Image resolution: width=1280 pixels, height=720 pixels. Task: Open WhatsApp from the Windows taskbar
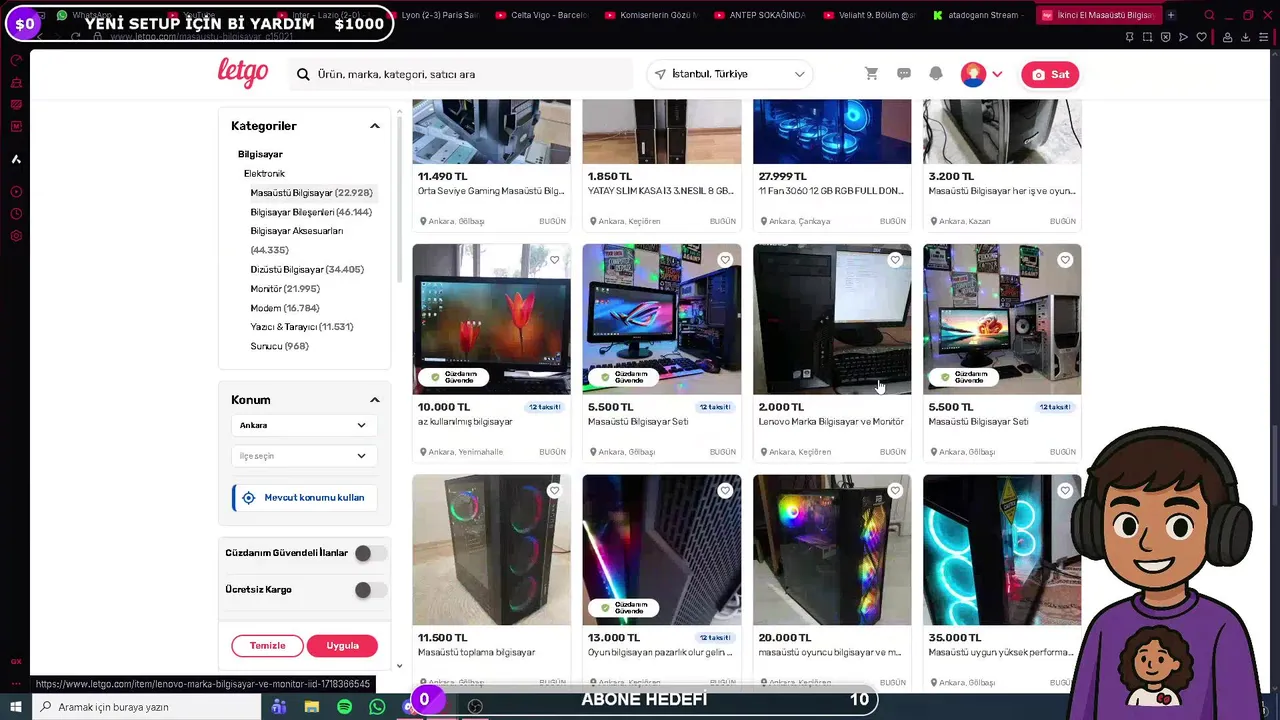click(377, 706)
